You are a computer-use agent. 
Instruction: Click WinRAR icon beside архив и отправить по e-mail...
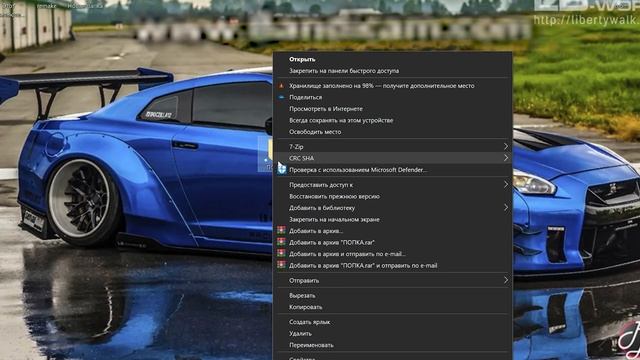281,253
